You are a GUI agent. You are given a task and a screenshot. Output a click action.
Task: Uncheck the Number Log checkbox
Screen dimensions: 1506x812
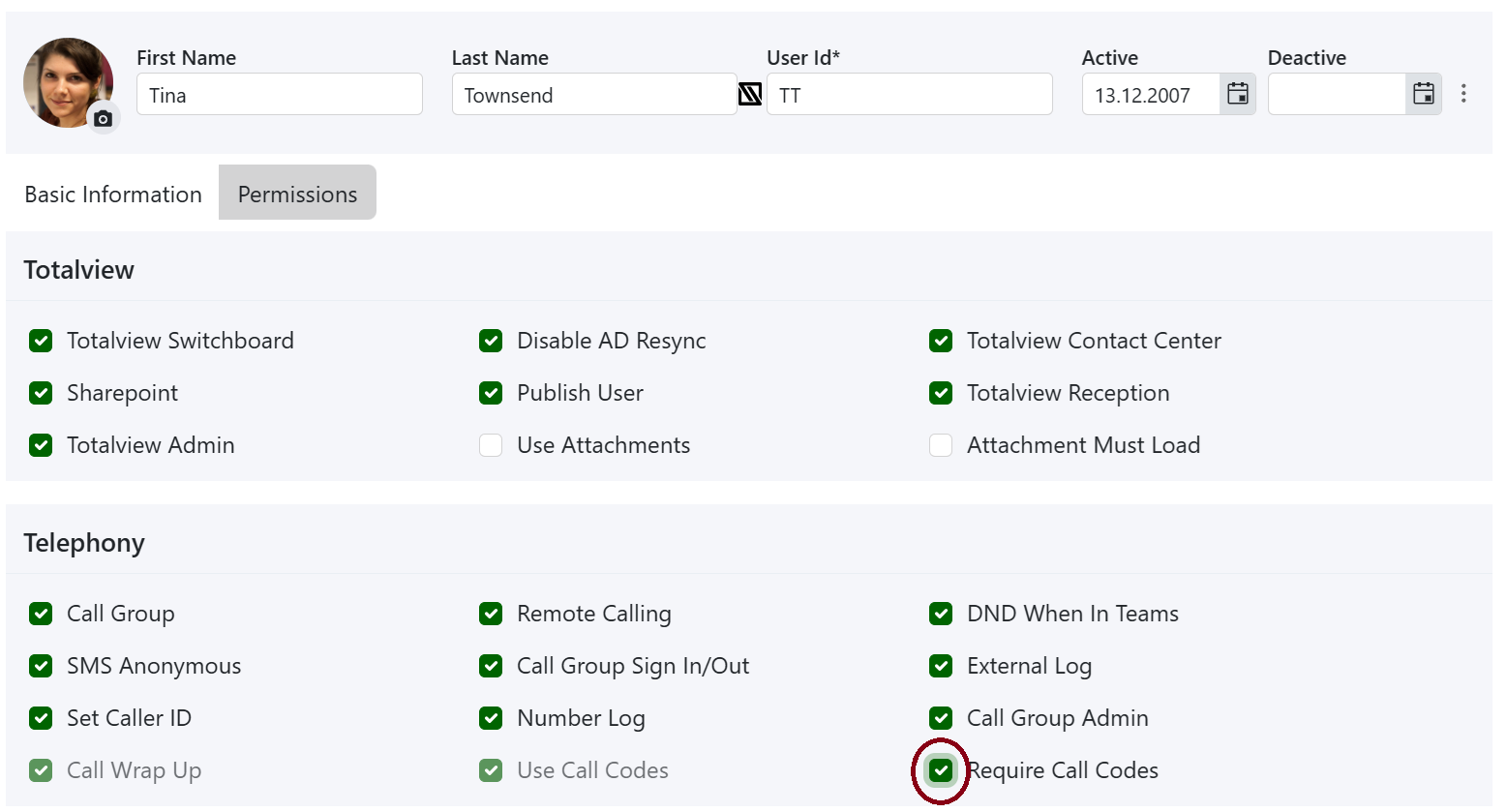(x=491, y=718)
